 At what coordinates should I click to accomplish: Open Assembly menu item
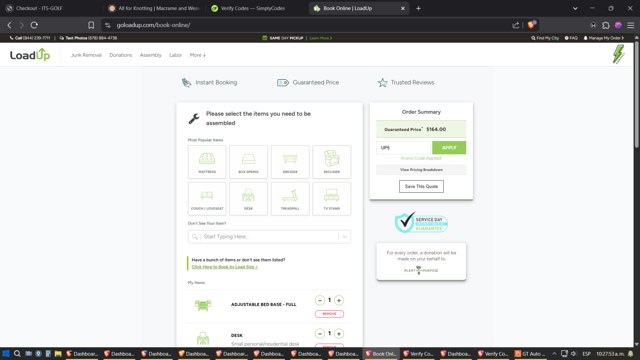coord(151,55)
